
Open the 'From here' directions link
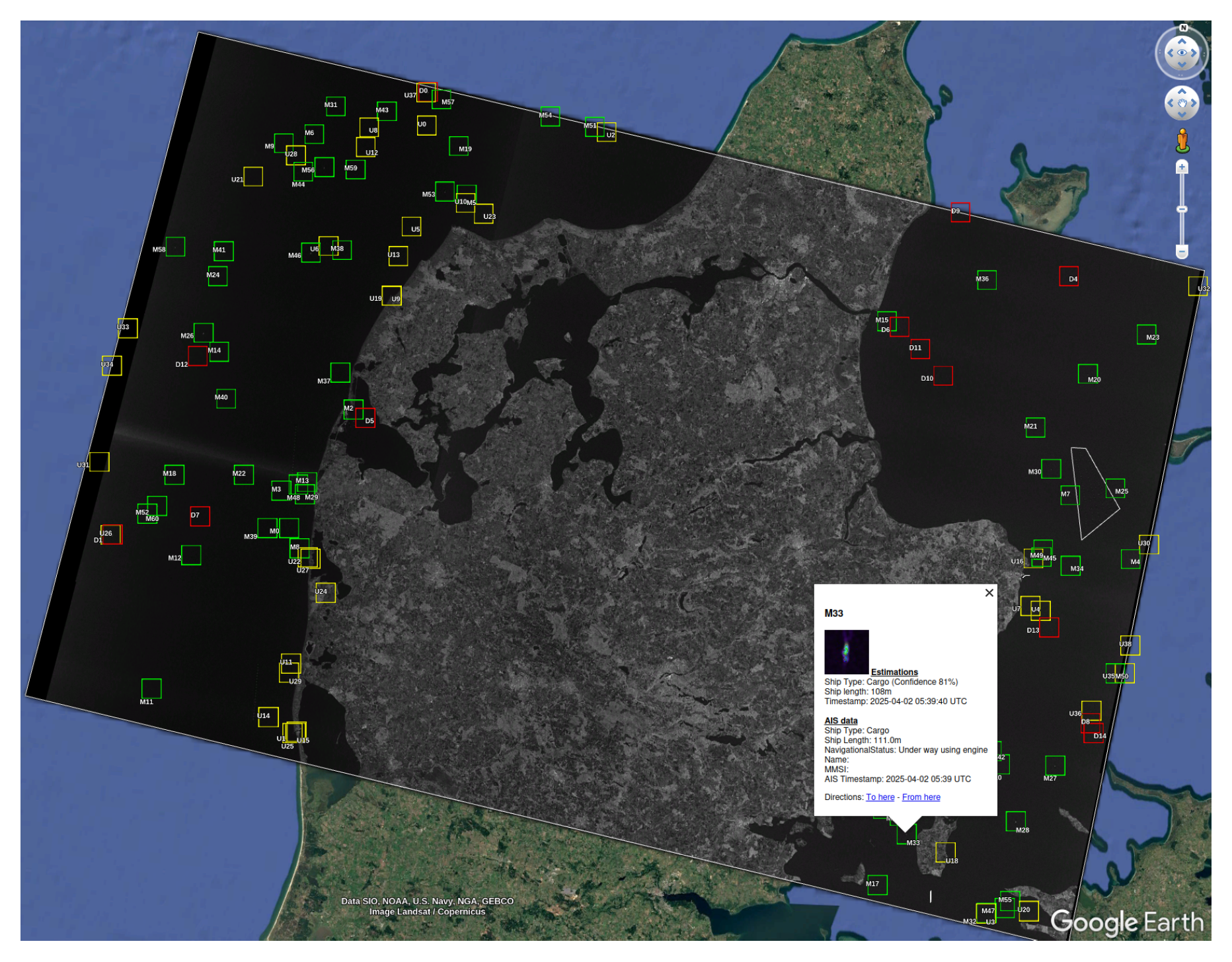coord(921,797)
